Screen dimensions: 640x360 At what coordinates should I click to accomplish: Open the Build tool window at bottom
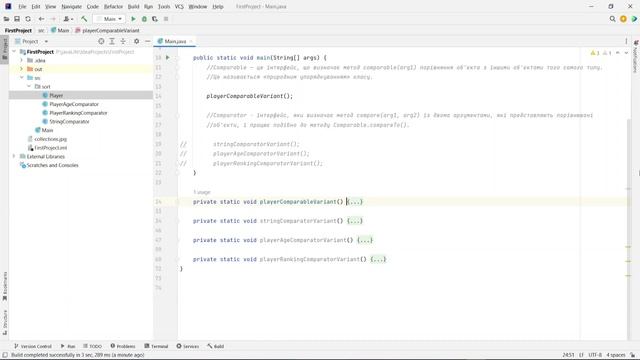[215, 346]
